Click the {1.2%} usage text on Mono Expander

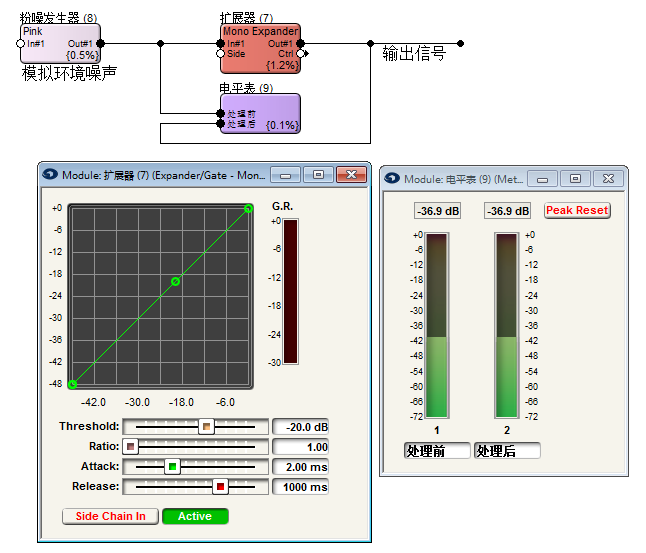(282, 65)
